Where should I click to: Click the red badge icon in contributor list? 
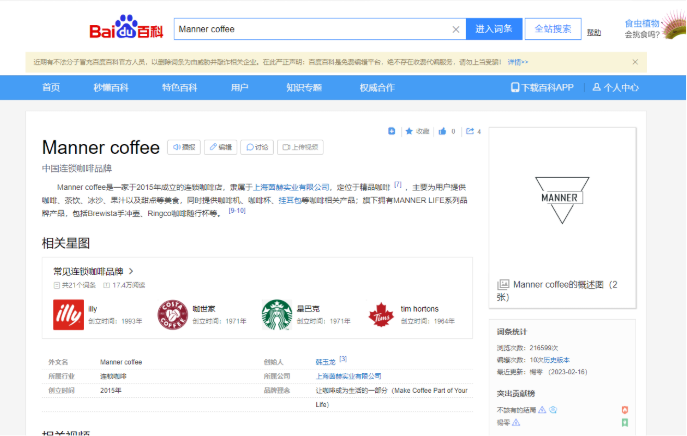[625, 410]
